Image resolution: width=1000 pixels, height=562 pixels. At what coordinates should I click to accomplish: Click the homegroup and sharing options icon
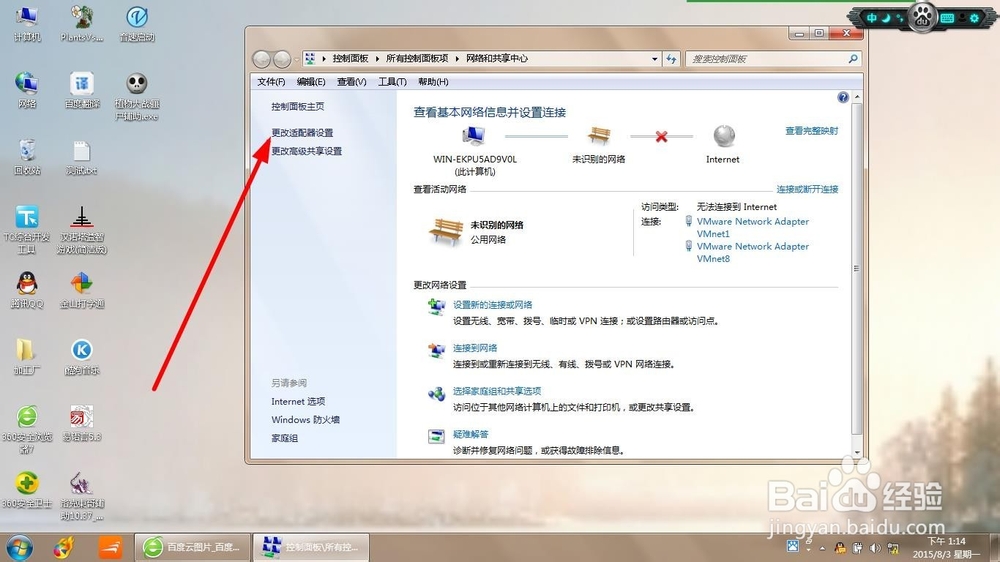point(436,394)
